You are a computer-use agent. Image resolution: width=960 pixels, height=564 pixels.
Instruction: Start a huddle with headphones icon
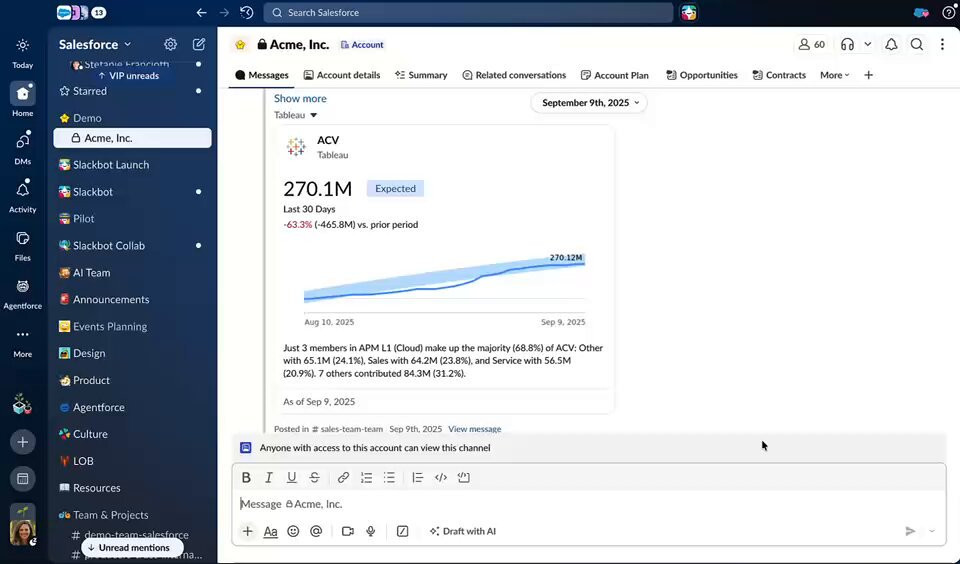[847, 44]
